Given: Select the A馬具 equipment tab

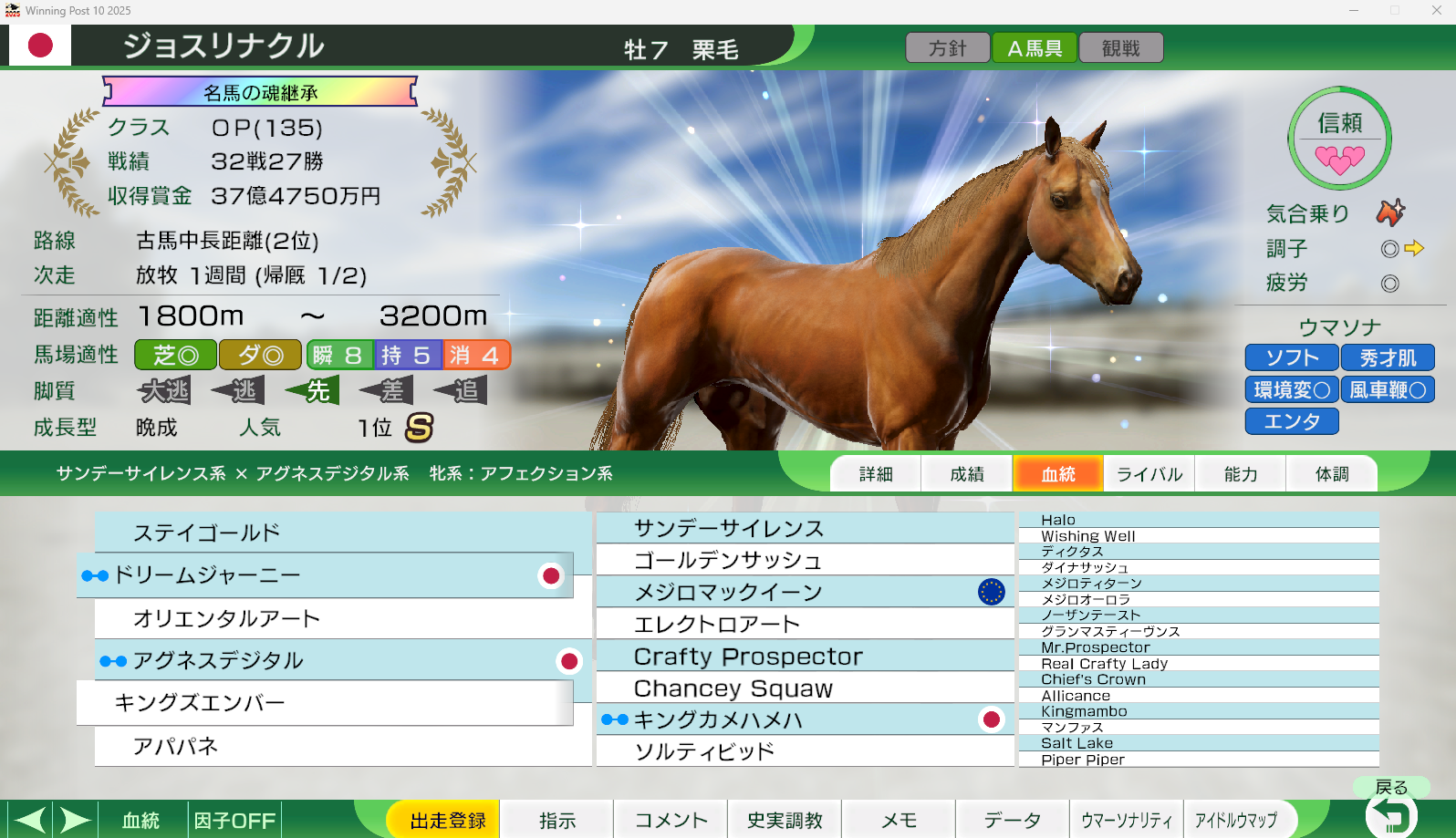Looking at the screenshot, I should [1035, 48].
